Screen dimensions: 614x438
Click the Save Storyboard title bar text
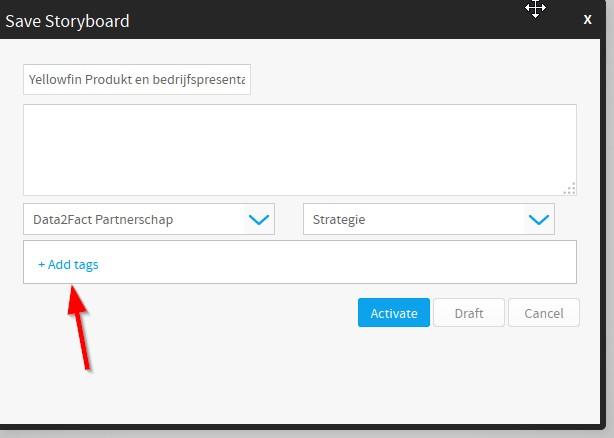pos(67,21)
